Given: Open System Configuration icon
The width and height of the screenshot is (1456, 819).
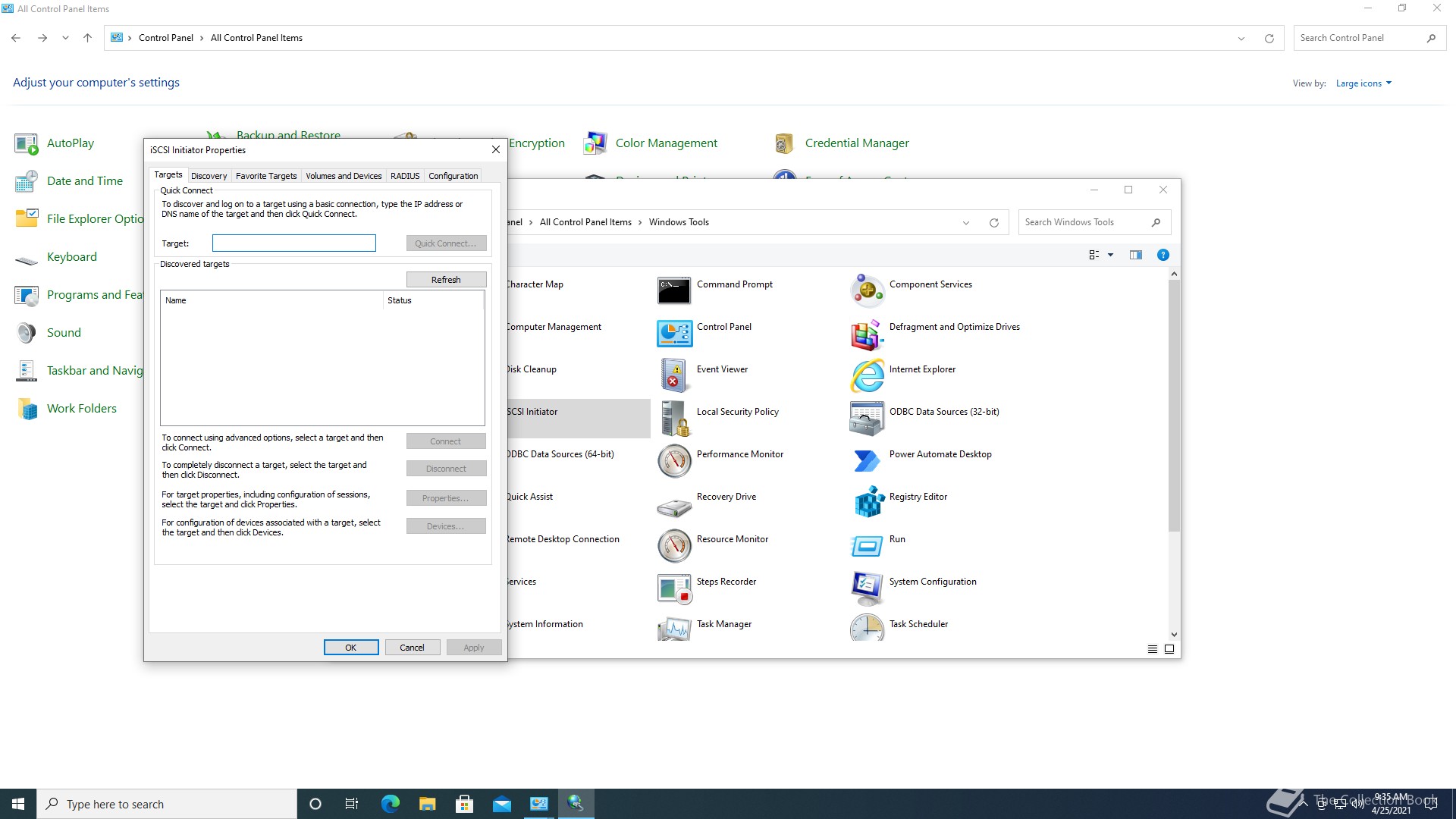Looking at the screenshot, I should [867, 588].
